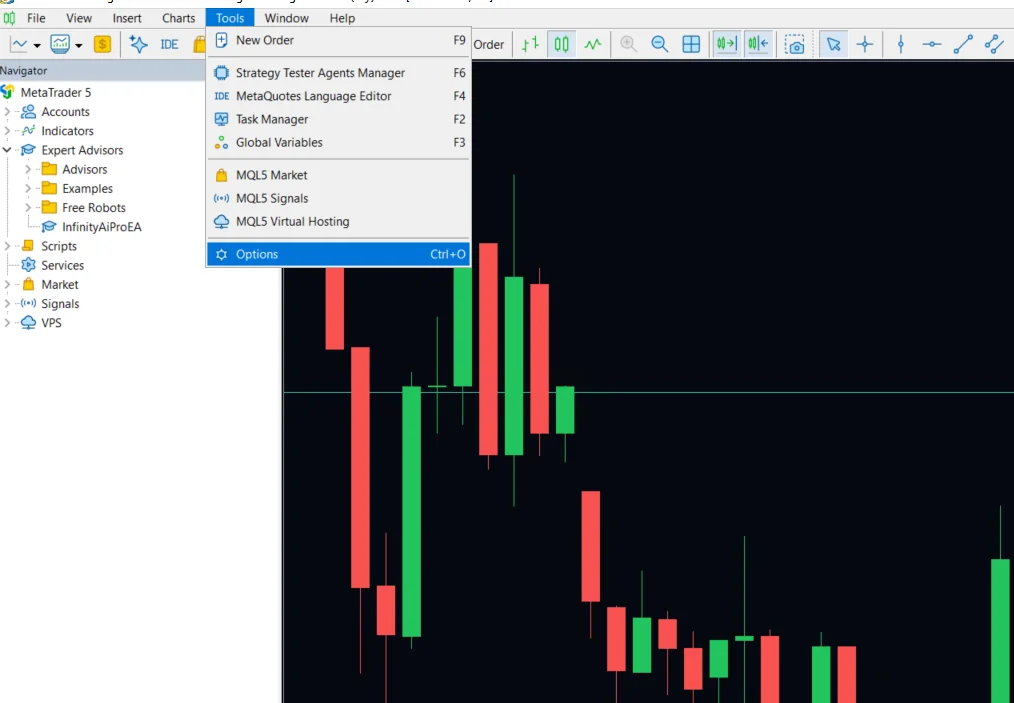Open the Insert menu
Image resolution: width=1014 pixels, height=703 pixels.
(x=127, y=18)
